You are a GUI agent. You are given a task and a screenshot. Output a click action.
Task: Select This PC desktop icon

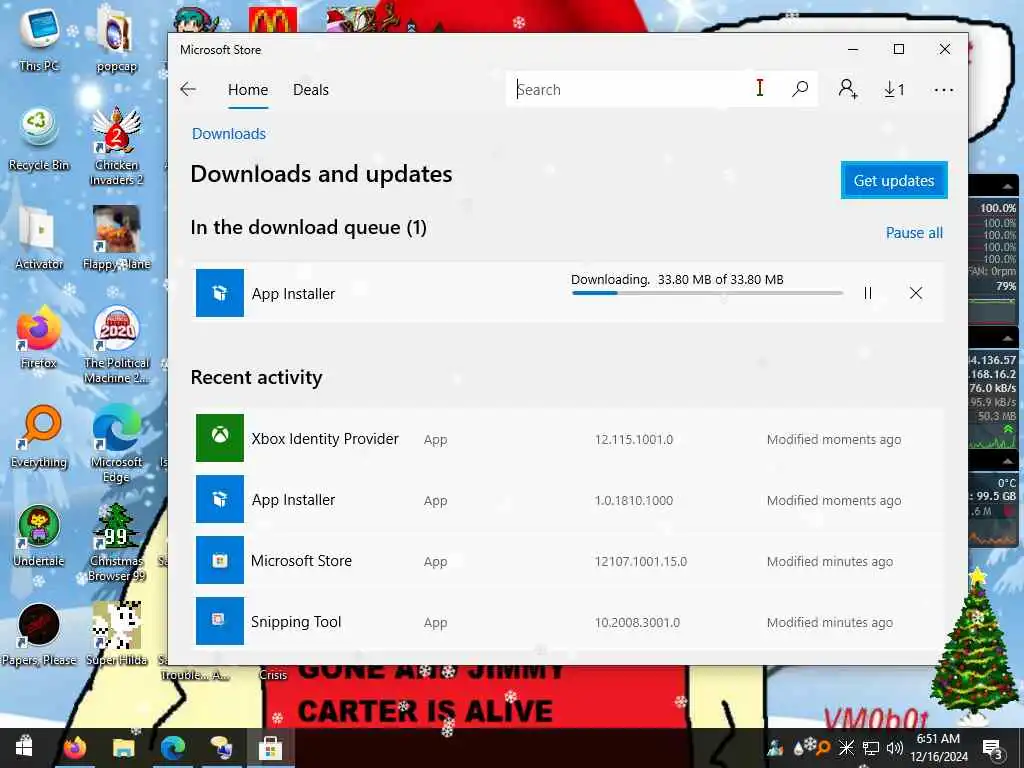39,39
